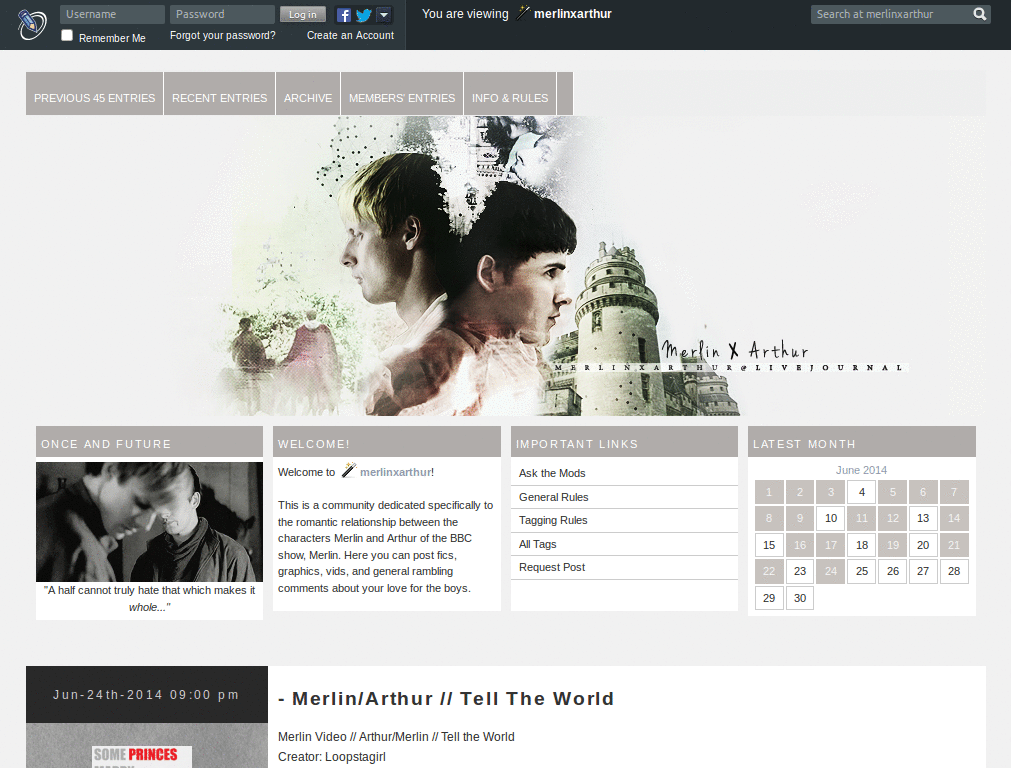The height and width of the screenshot is (768, 1024).
Task: Open the LiveJournal logo home icon
Action: tap(31, 25)
